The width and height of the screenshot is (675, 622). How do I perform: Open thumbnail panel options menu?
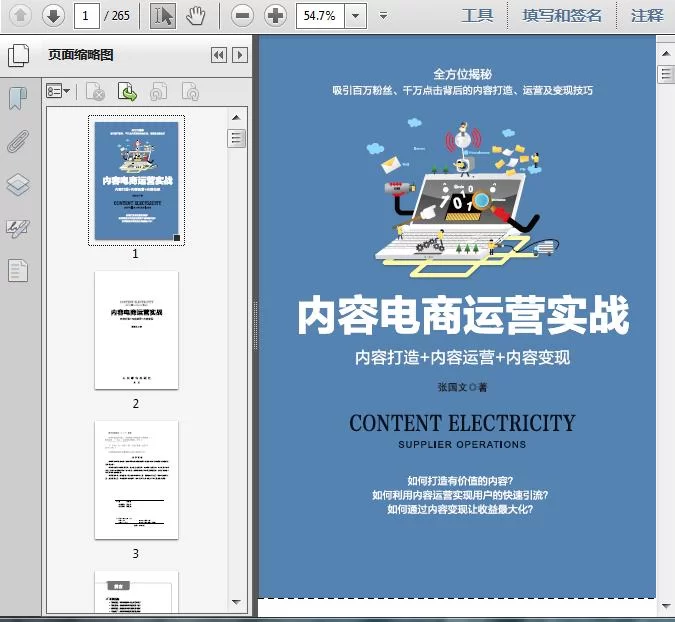pos(59,92)
